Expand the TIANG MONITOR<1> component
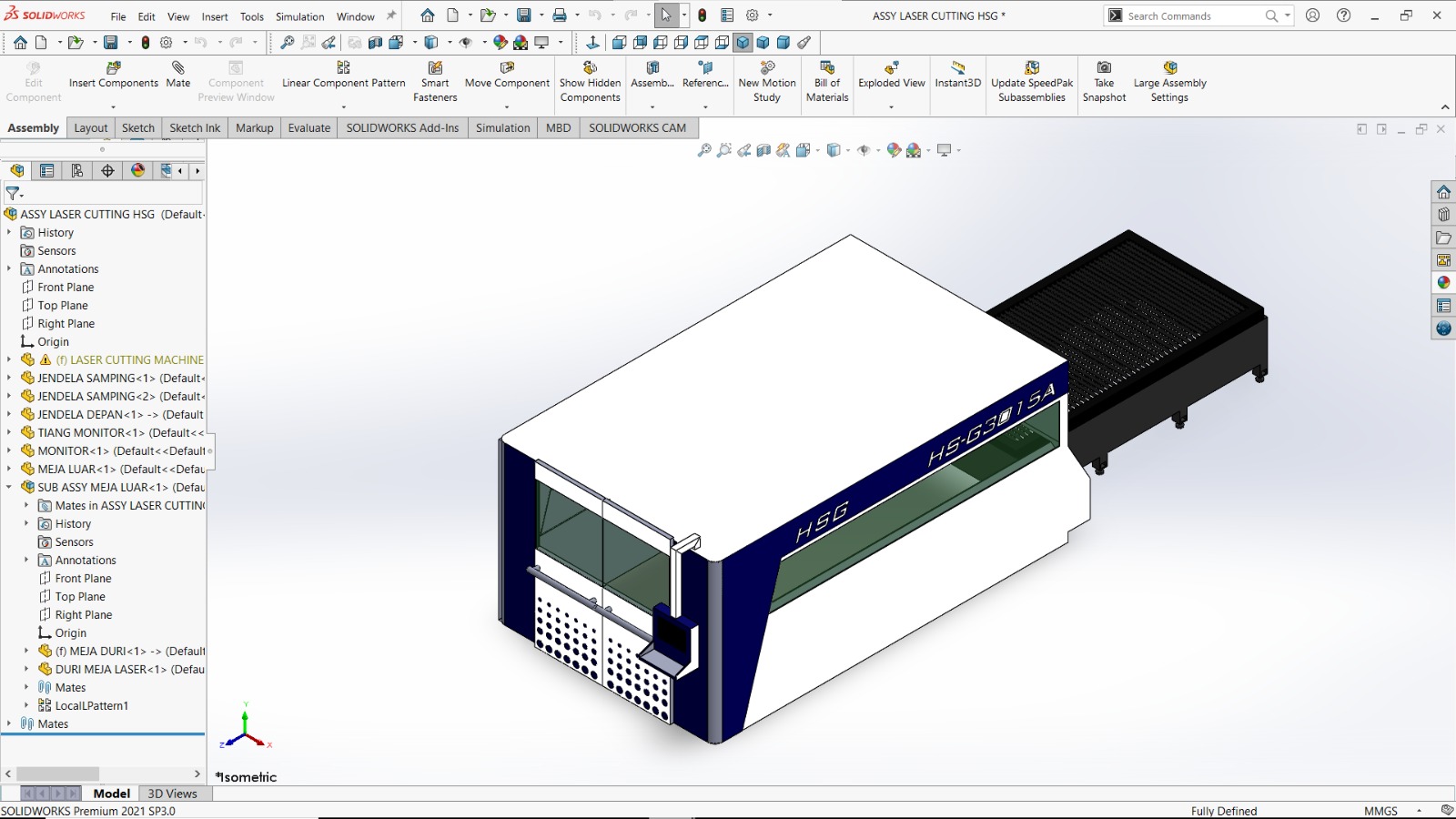The image size is (1456, 819). coord(9,432)
